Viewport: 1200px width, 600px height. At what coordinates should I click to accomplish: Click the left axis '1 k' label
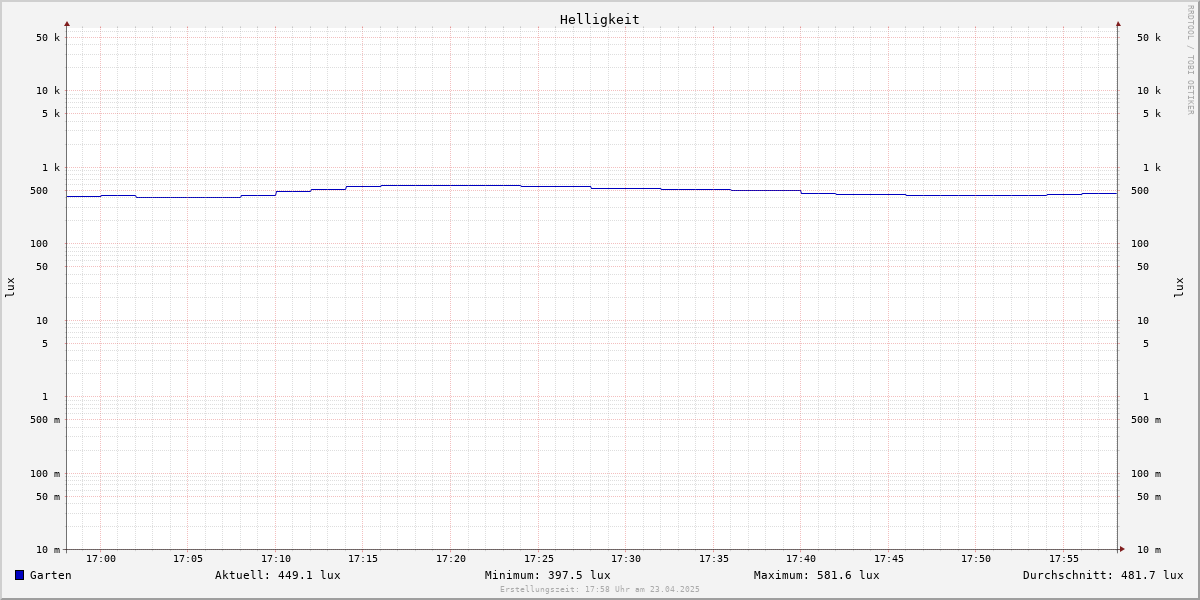(x=51, y=168)
